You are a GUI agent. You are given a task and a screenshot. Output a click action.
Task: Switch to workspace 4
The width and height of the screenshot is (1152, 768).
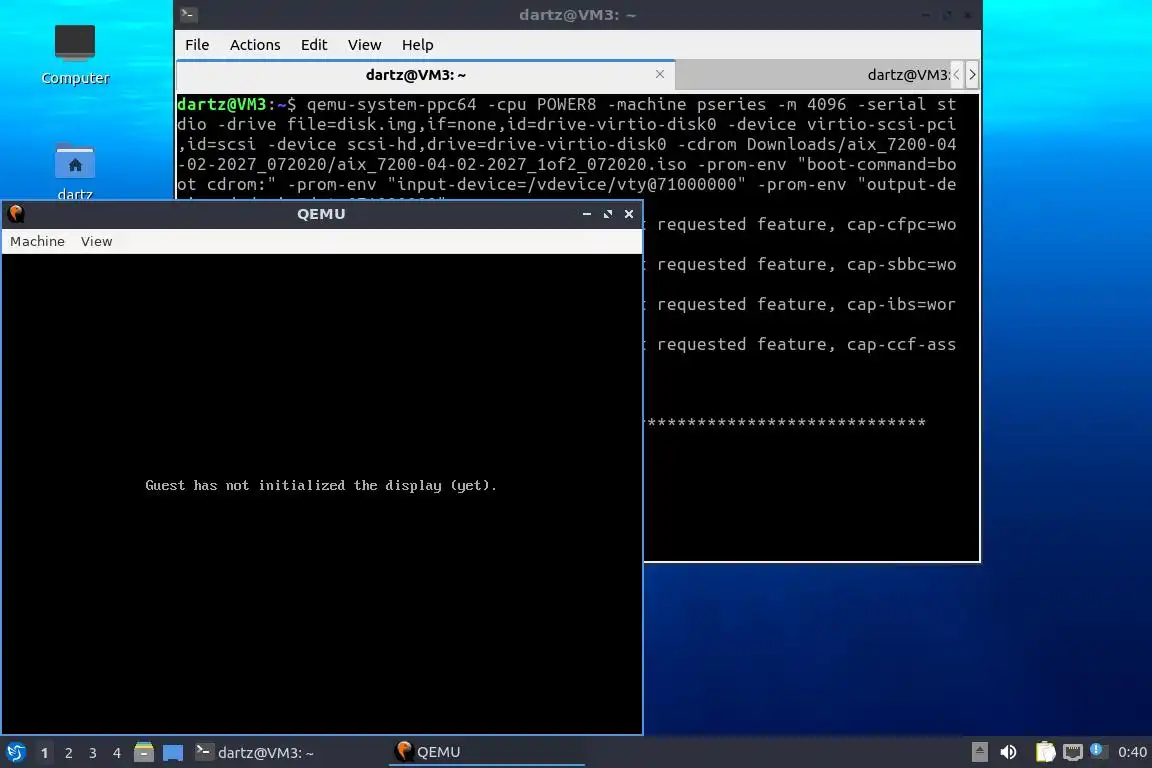pos(117,753)
